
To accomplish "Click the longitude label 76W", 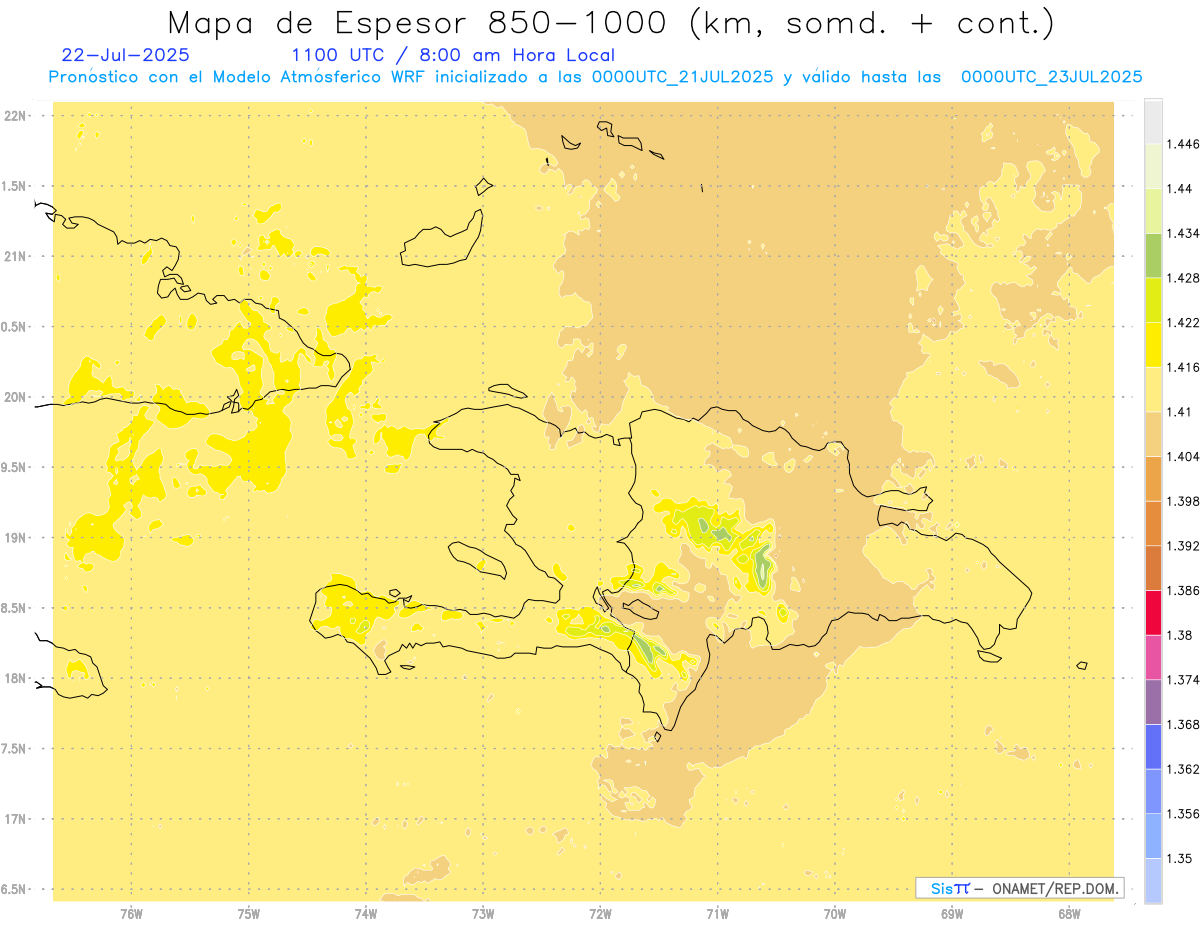I will click(x=131, y=914).
